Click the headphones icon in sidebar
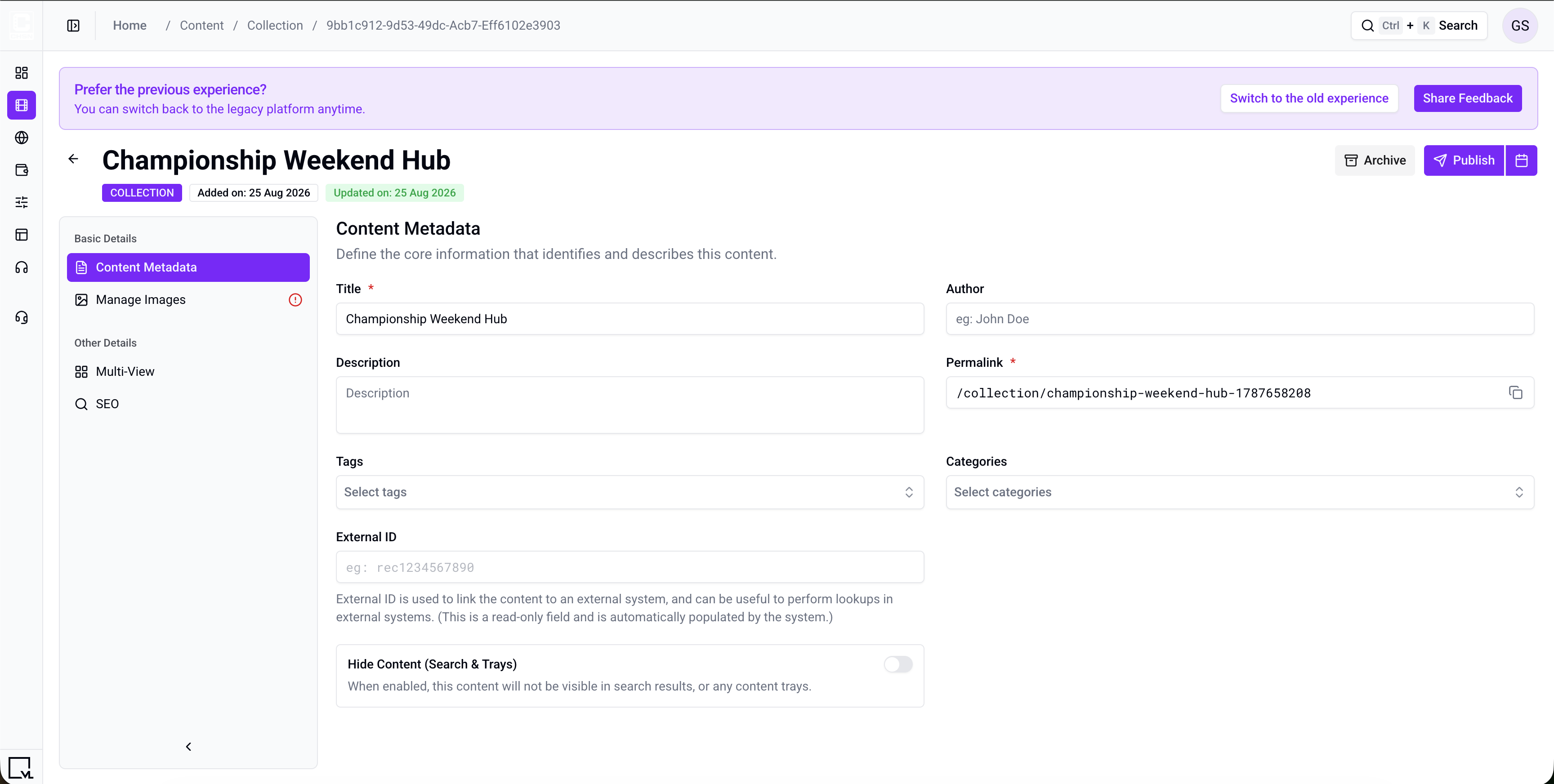The image size is (1554, 784). (x=22, y=268)
